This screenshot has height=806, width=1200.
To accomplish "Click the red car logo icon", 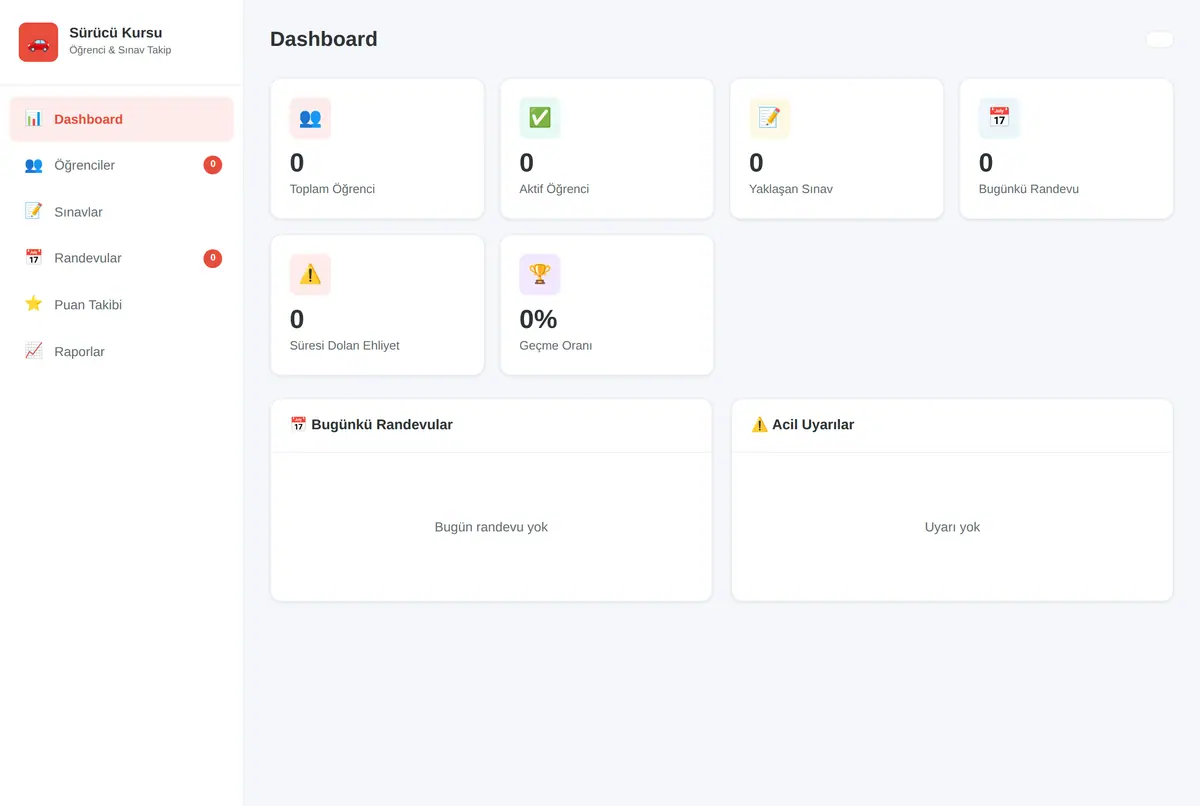I will [38, 42].
